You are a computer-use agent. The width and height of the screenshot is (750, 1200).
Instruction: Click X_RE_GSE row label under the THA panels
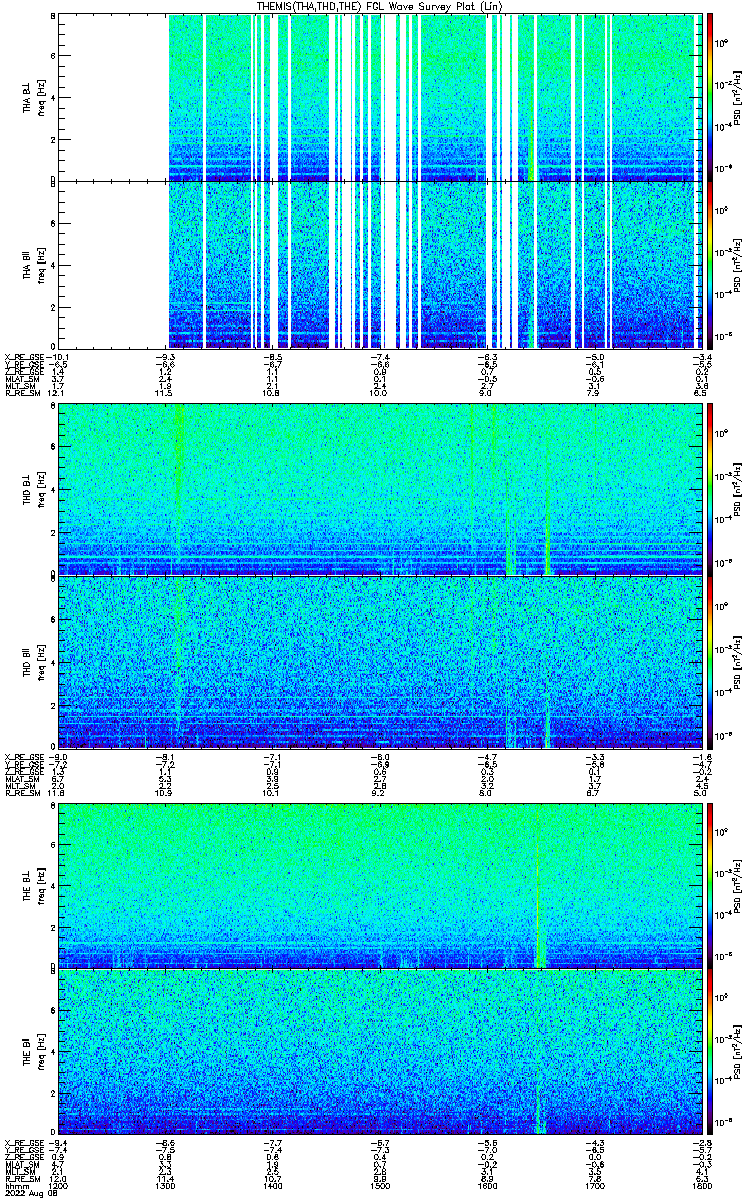[x=24, y=356]
